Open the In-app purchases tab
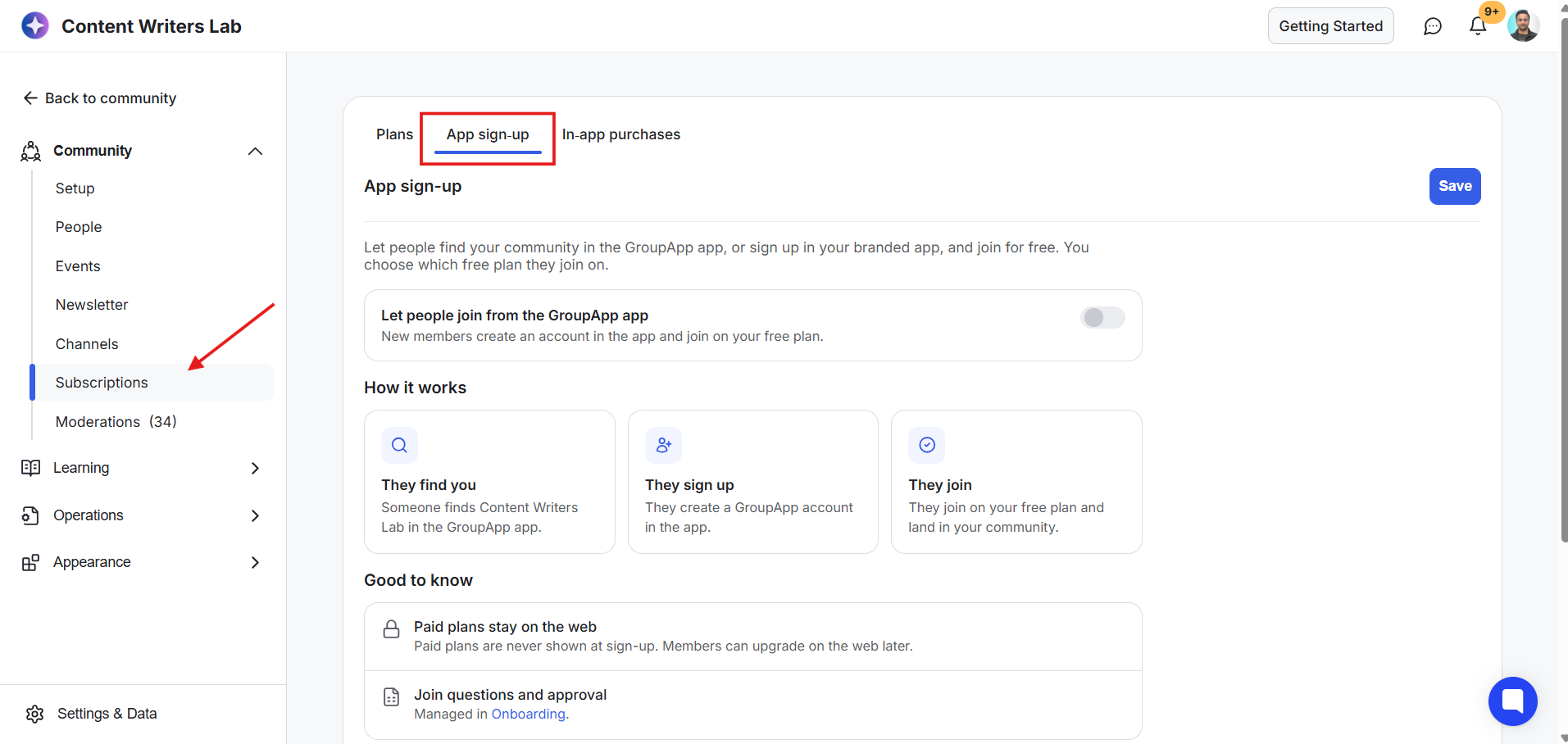Image resolution: width=1568 pixels, height=744 pixels. (x=621, y=134)
